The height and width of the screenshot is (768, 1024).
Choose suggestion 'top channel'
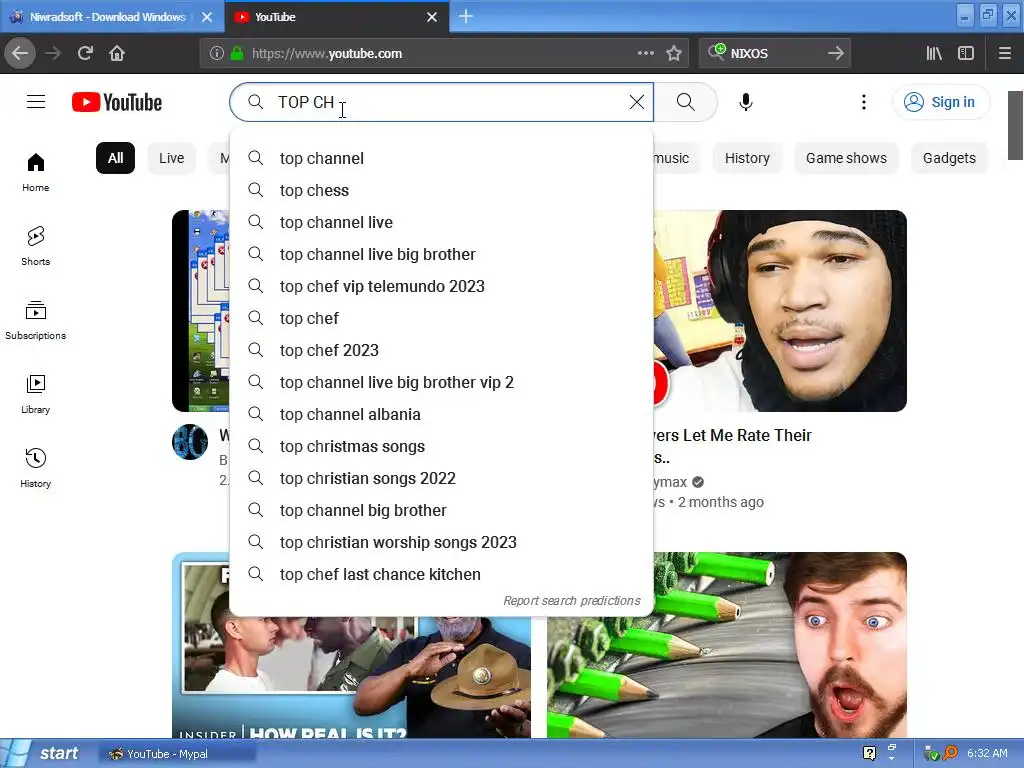click(x=441, y=158)
